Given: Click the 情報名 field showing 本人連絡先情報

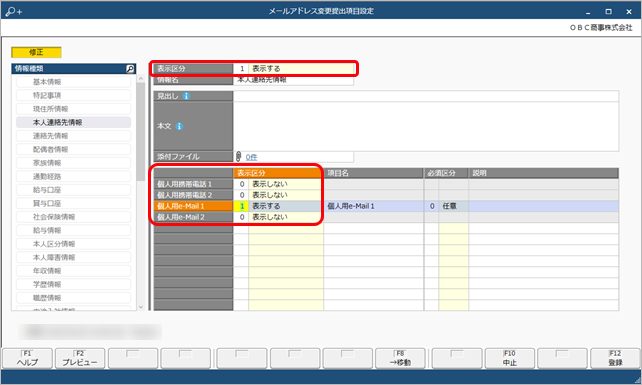Looking at the screenshot, I should tap(294, 80).
